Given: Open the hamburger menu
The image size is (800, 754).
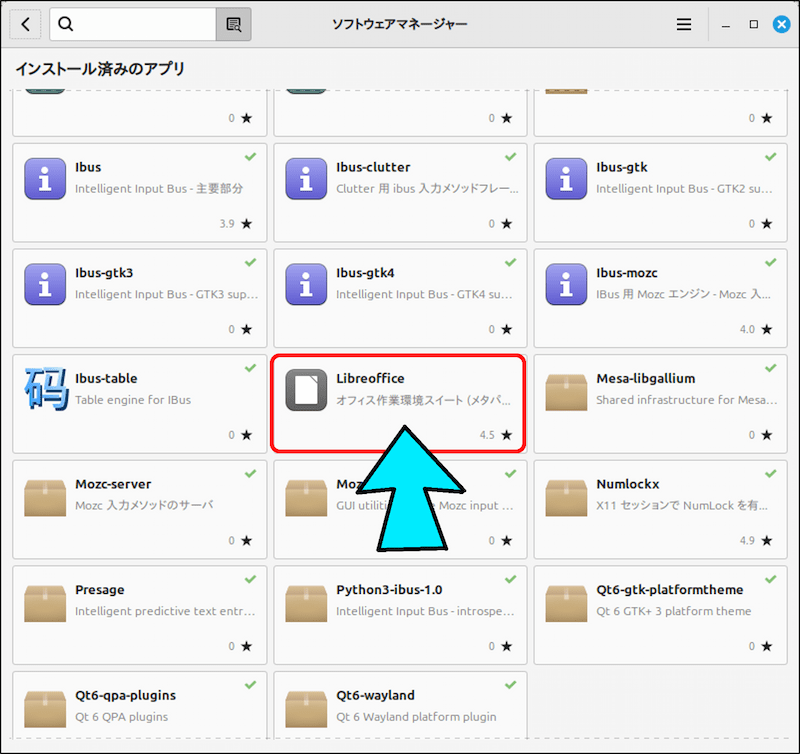Looking at the screenshot, I should (684, 23).
